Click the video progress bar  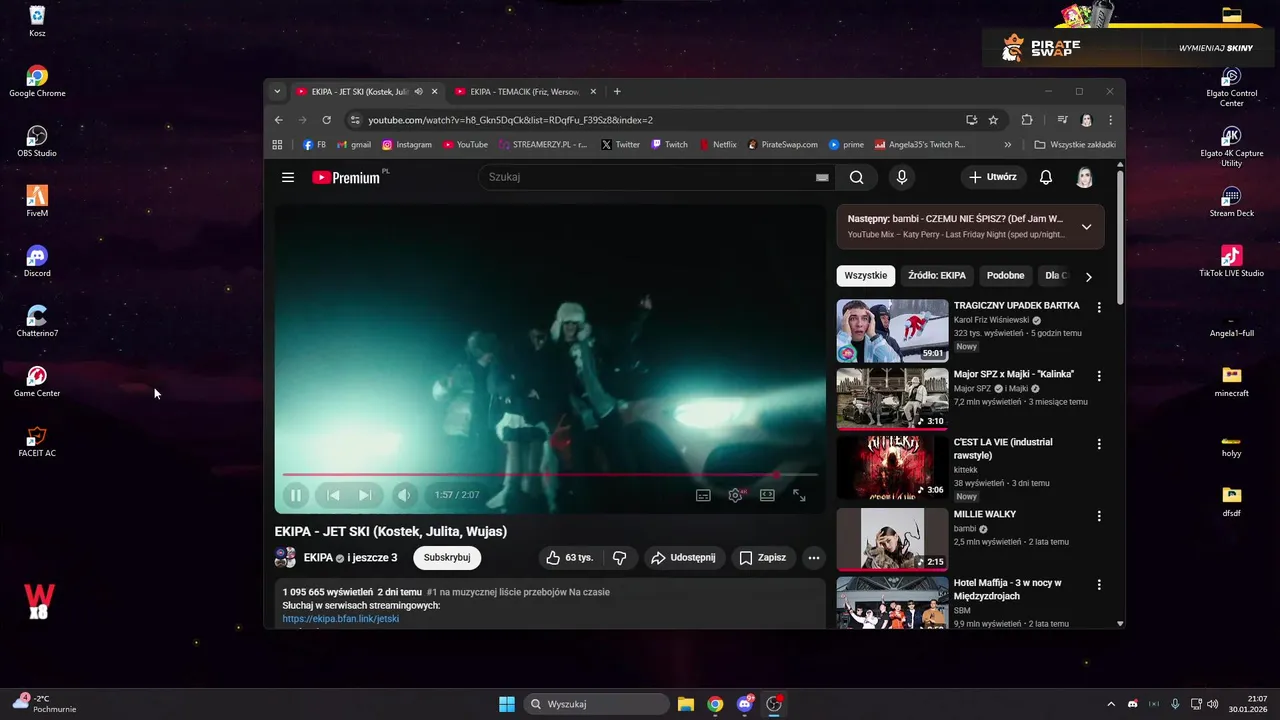(550, 475)
